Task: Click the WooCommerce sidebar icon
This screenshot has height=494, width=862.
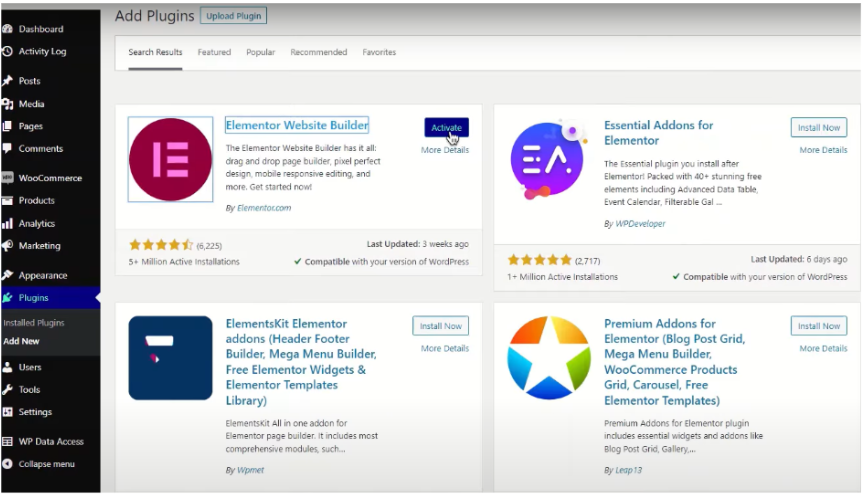Action: click(x=7, y=177)
